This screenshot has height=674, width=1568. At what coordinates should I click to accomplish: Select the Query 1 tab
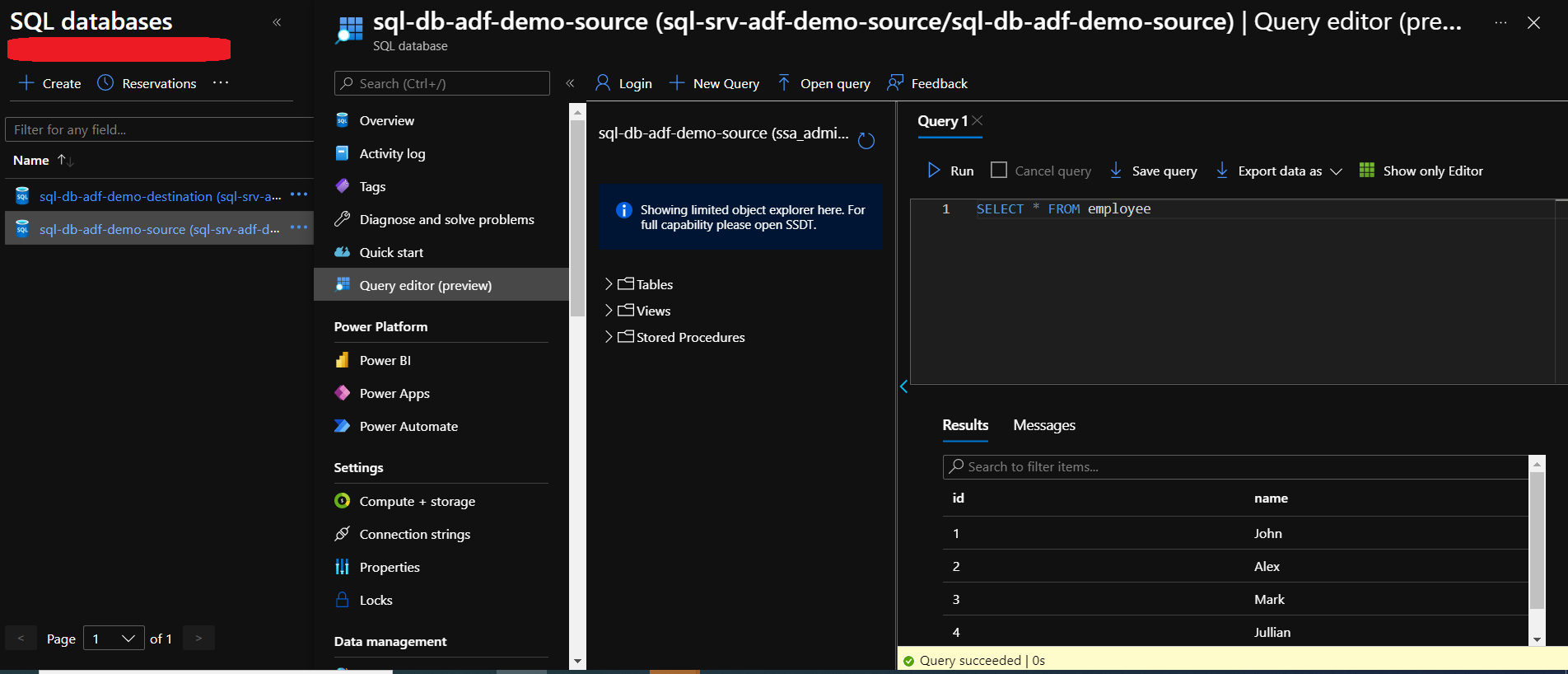[942, 121]
